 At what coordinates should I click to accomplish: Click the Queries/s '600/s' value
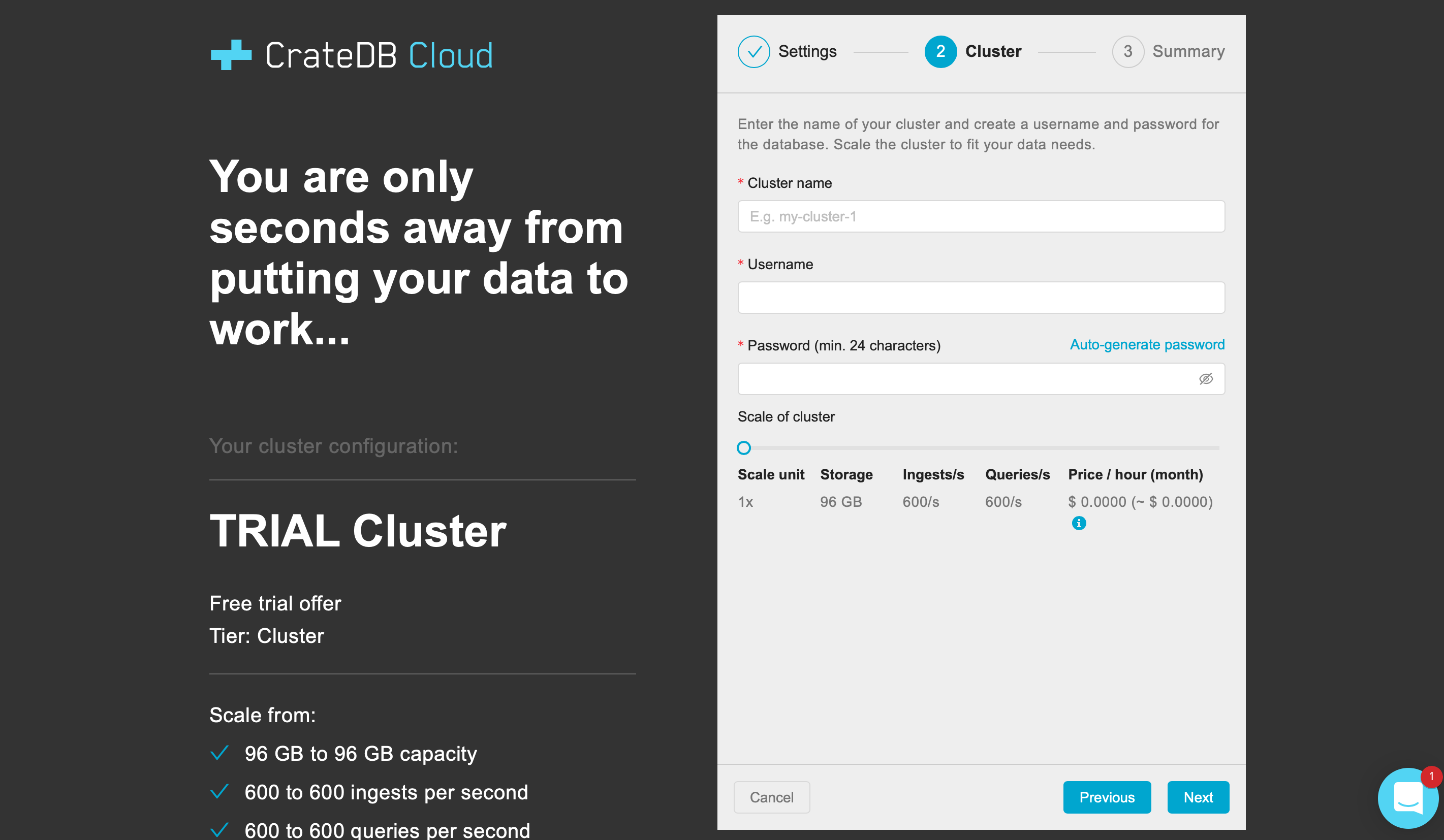1003,502
